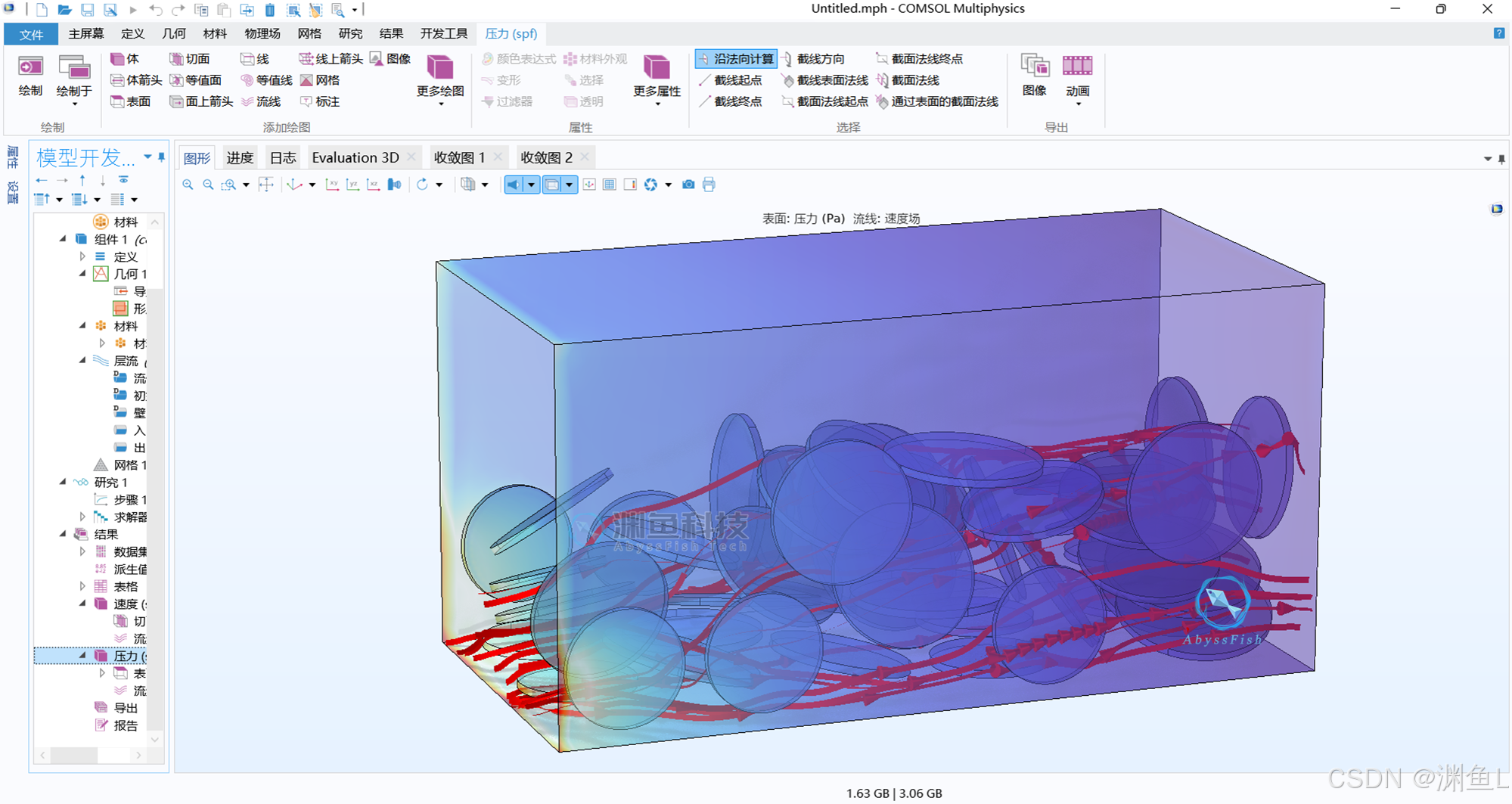Click the 流线 icon in 添加绘图 group
Screen dimensions: 1512x804
coord(265,101)
